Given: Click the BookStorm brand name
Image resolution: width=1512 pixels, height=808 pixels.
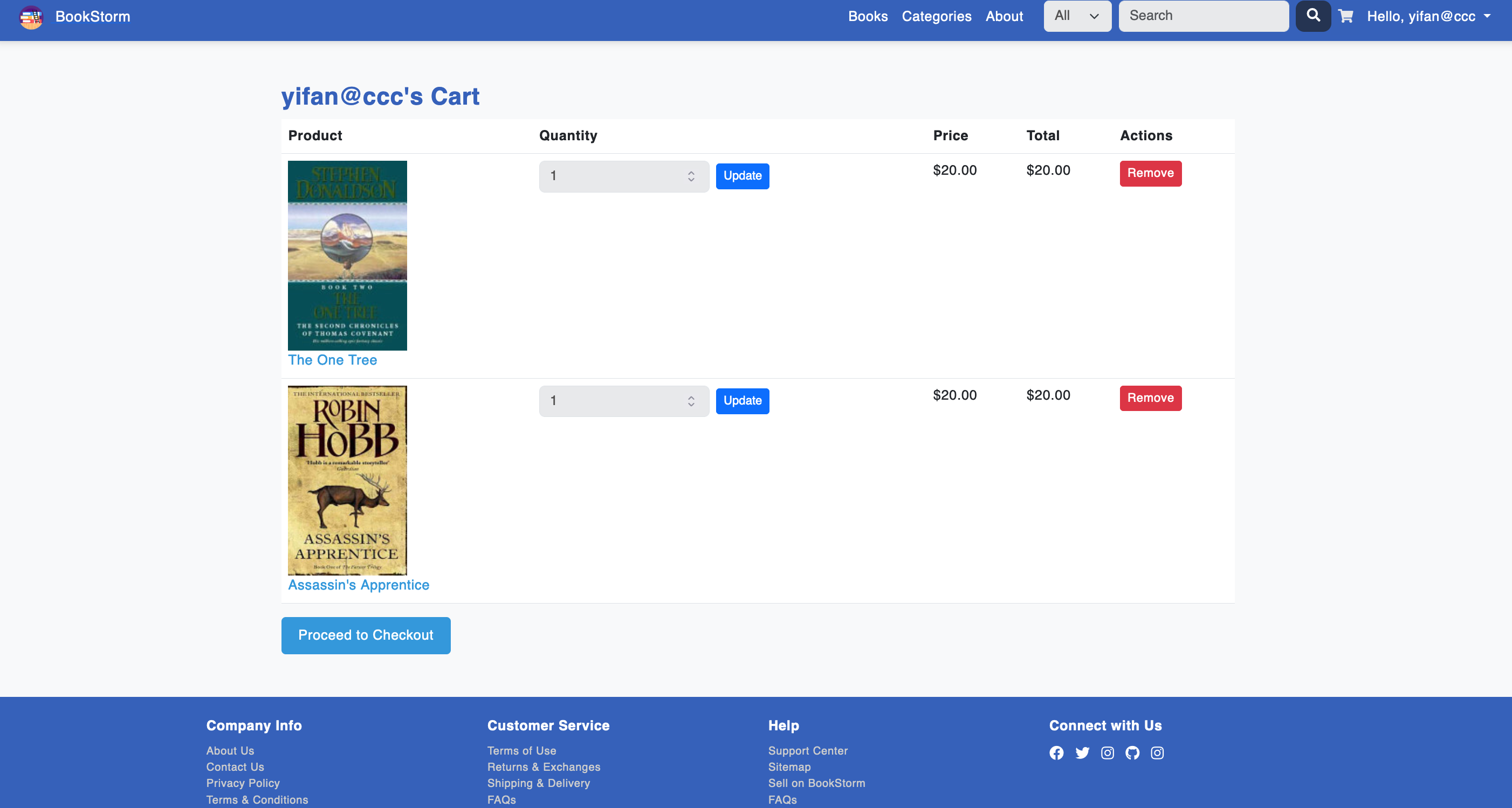Looking at the screenshot, I should [93, 16].
